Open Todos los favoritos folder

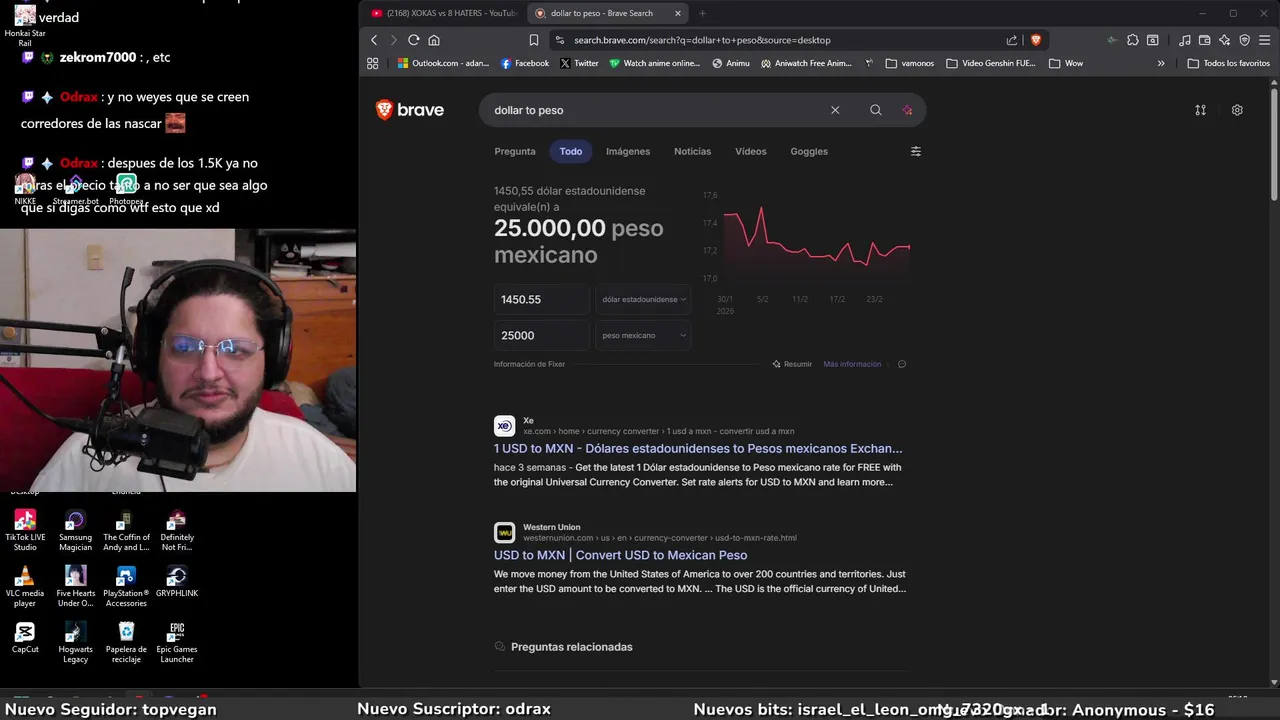(1228, 63)
